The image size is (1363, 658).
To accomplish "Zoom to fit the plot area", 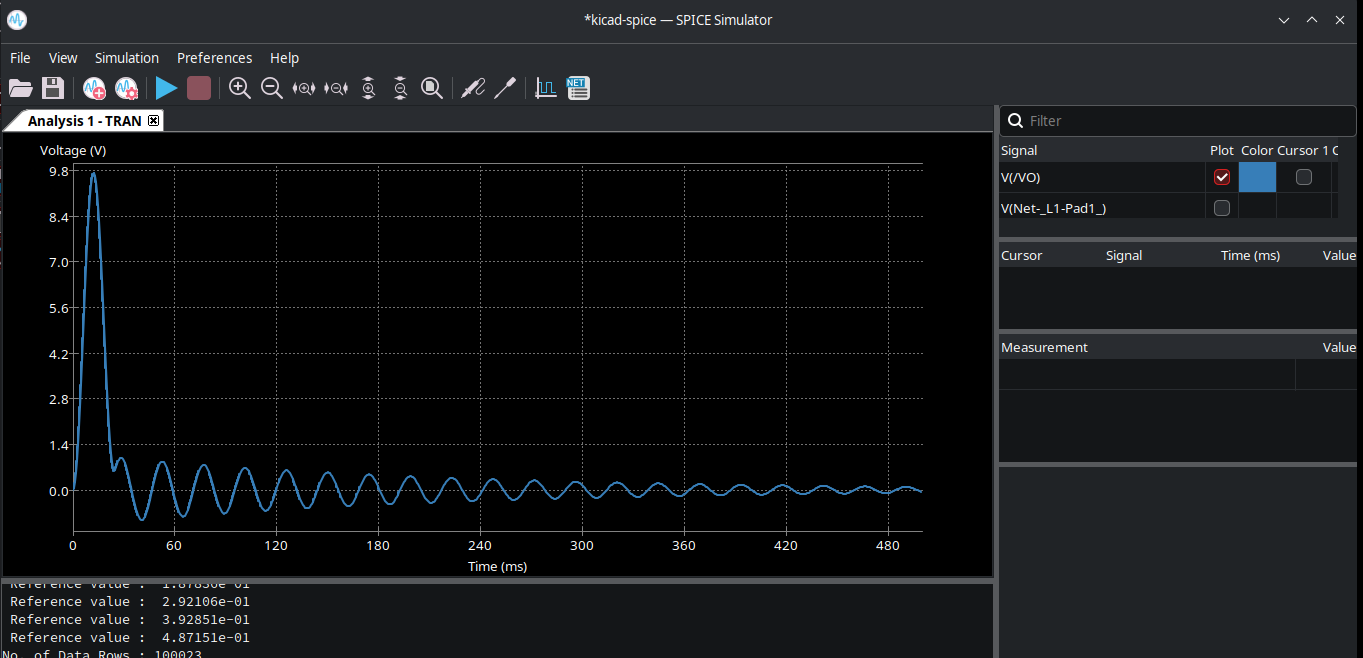I will 432,88.
